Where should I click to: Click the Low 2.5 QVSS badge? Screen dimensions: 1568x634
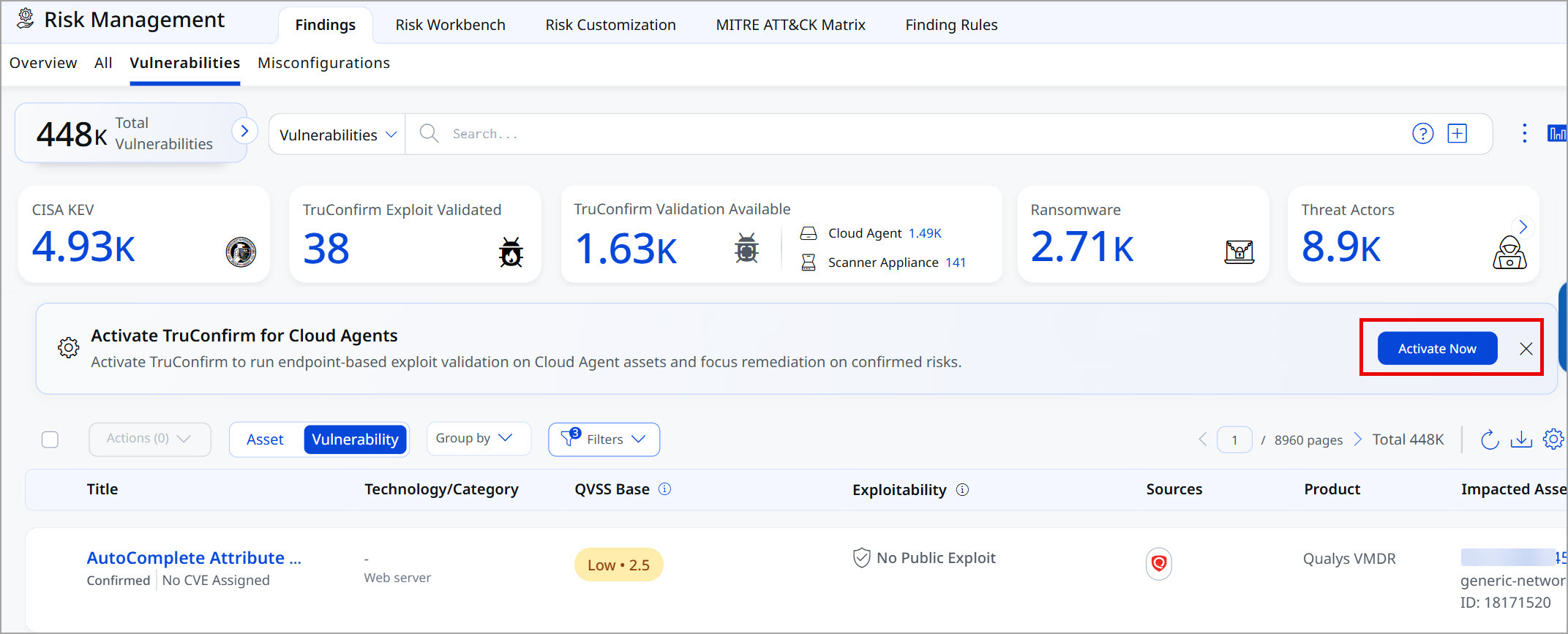click(x=618, y=565)
